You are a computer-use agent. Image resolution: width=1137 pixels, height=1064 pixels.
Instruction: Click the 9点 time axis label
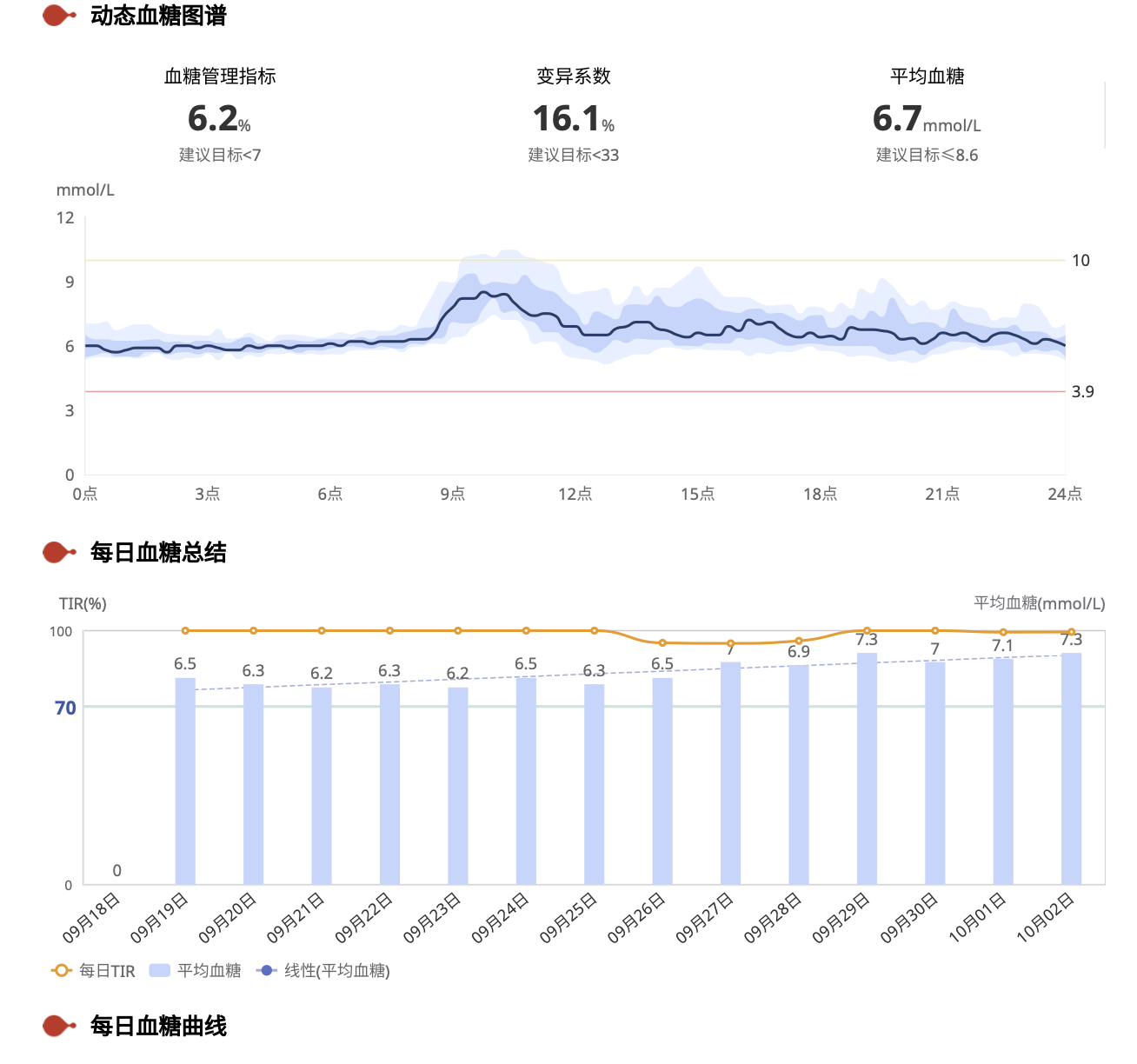[453, 494]
